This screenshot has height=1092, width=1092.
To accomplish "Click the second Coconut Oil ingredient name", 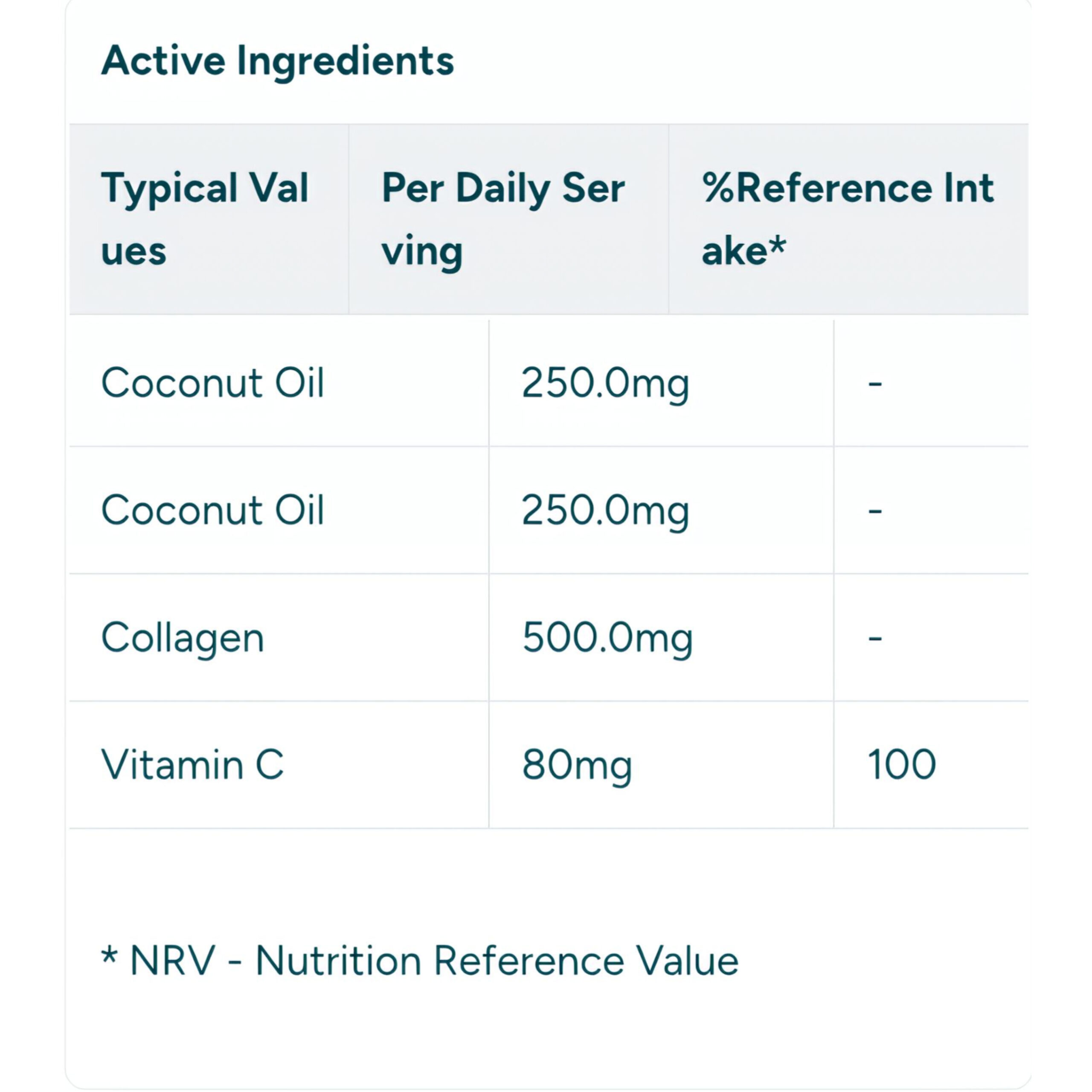I will point(212,511).
